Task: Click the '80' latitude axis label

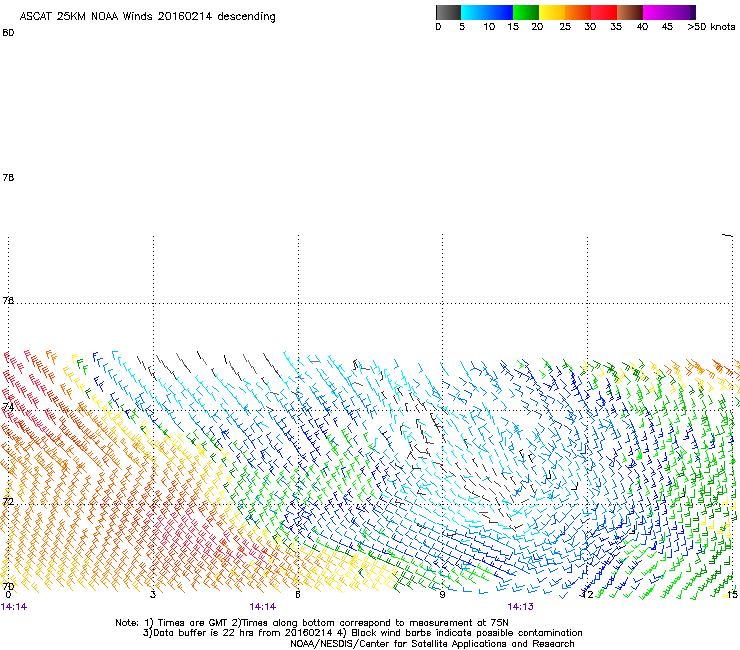Action: 8,33
